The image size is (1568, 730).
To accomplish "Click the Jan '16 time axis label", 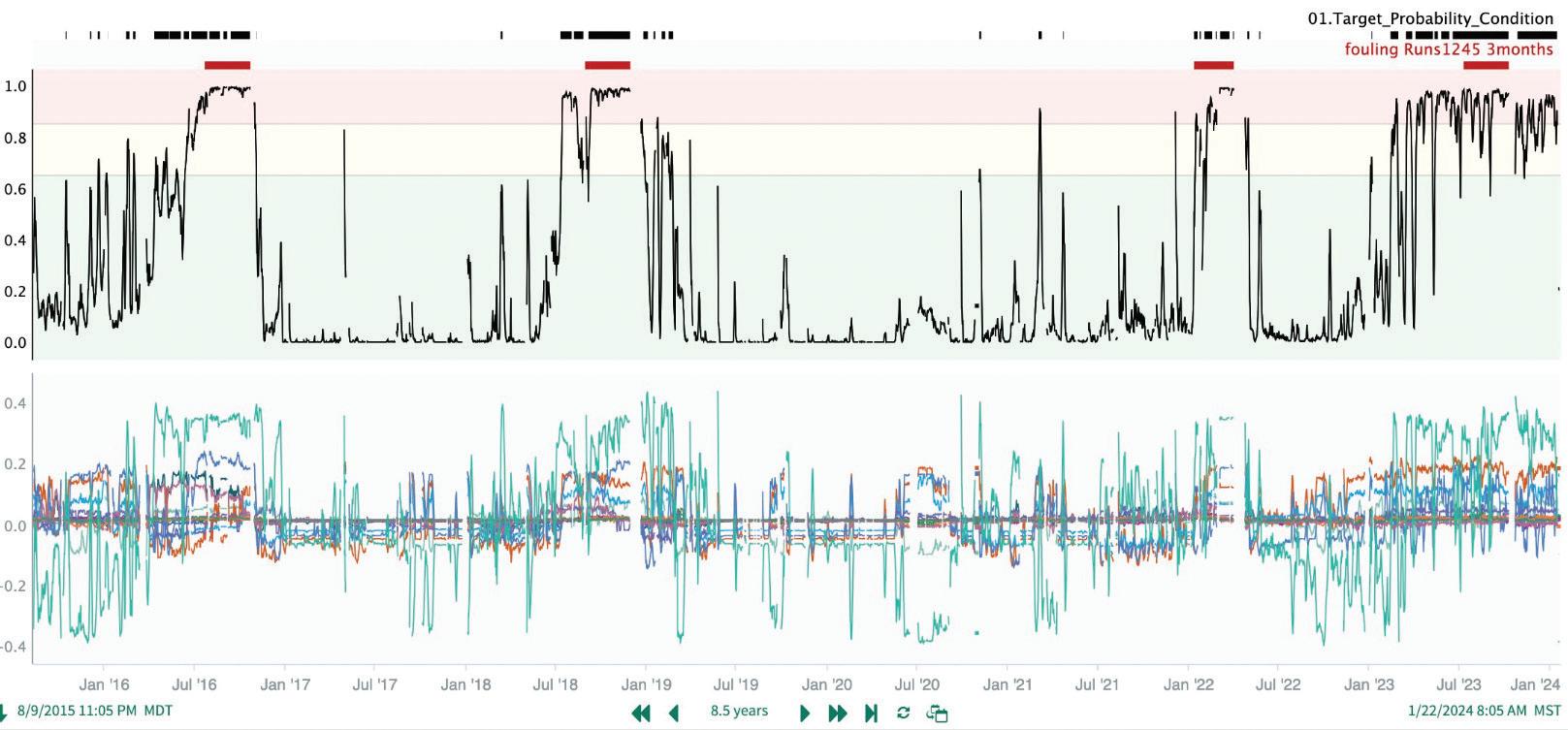I will (104, 684).
